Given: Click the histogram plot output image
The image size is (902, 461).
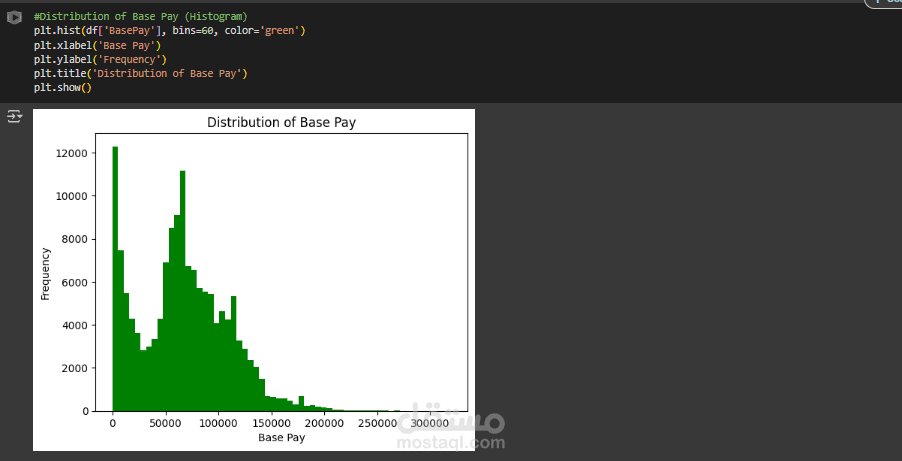Looking at the screenshot, I should click(x=254, y=280).
